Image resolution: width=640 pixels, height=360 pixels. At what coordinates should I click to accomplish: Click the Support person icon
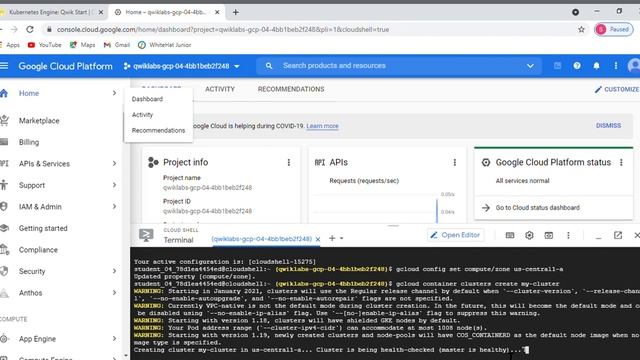(4, 185)
